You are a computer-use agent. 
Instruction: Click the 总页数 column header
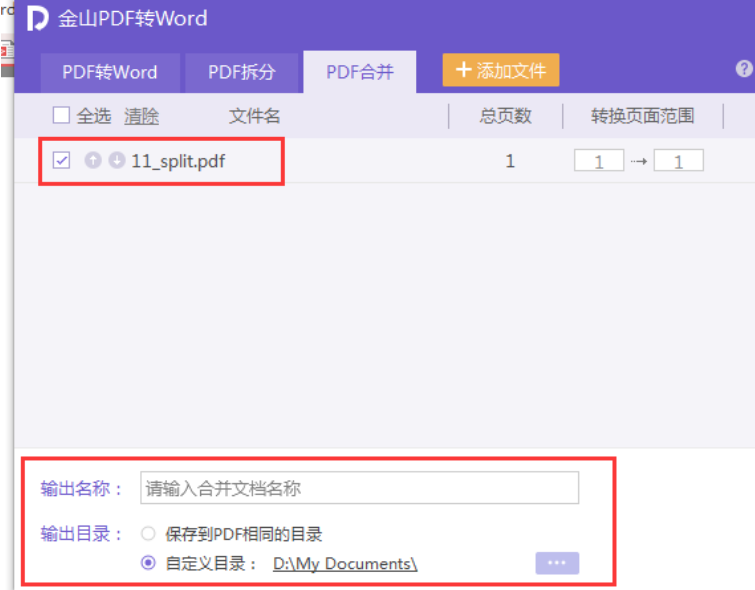click(506, 116)
